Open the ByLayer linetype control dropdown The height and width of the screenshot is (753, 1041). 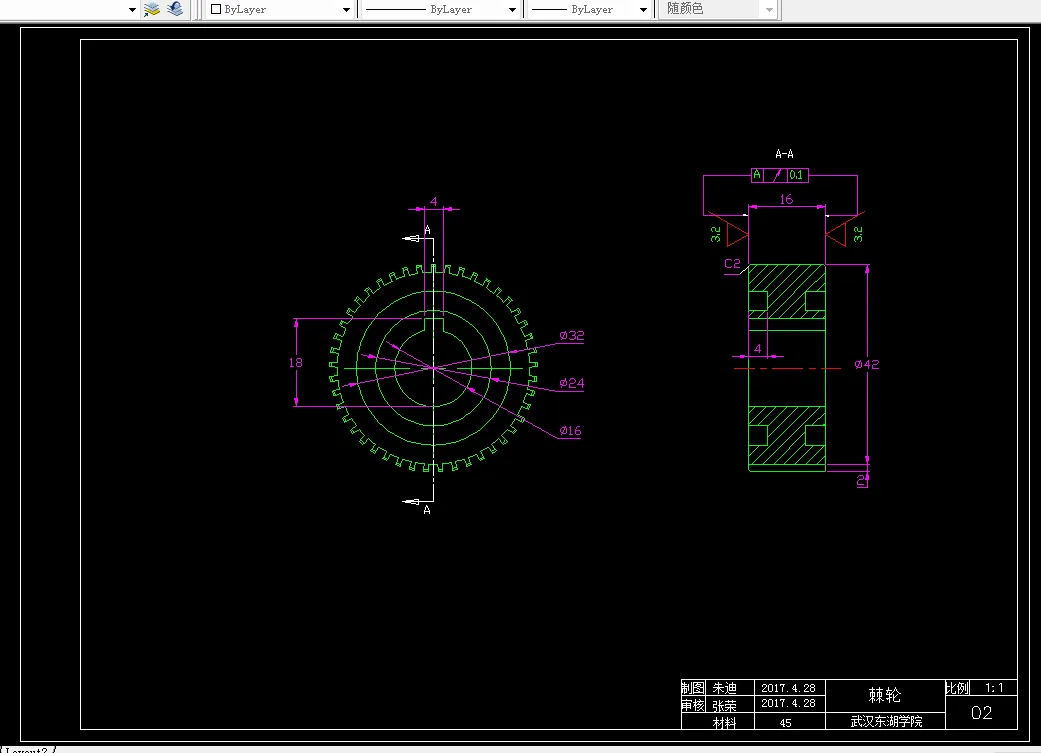pyautogui.click(x=512, y=9)
